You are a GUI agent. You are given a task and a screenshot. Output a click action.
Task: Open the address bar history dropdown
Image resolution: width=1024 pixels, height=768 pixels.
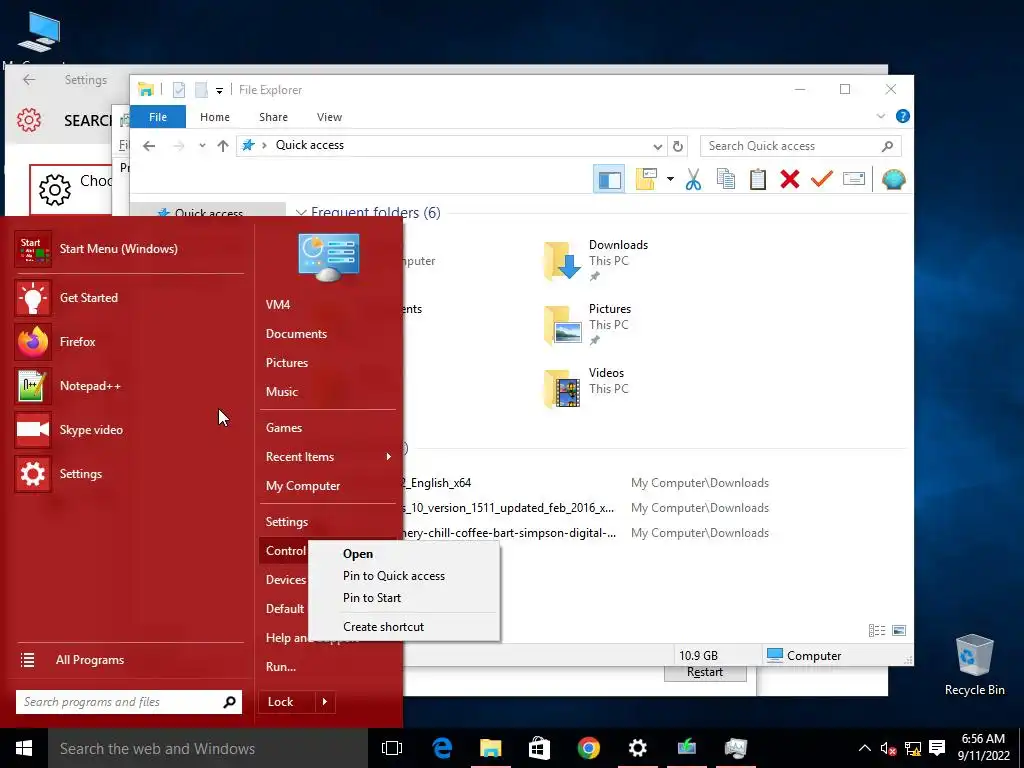(658, 146)
